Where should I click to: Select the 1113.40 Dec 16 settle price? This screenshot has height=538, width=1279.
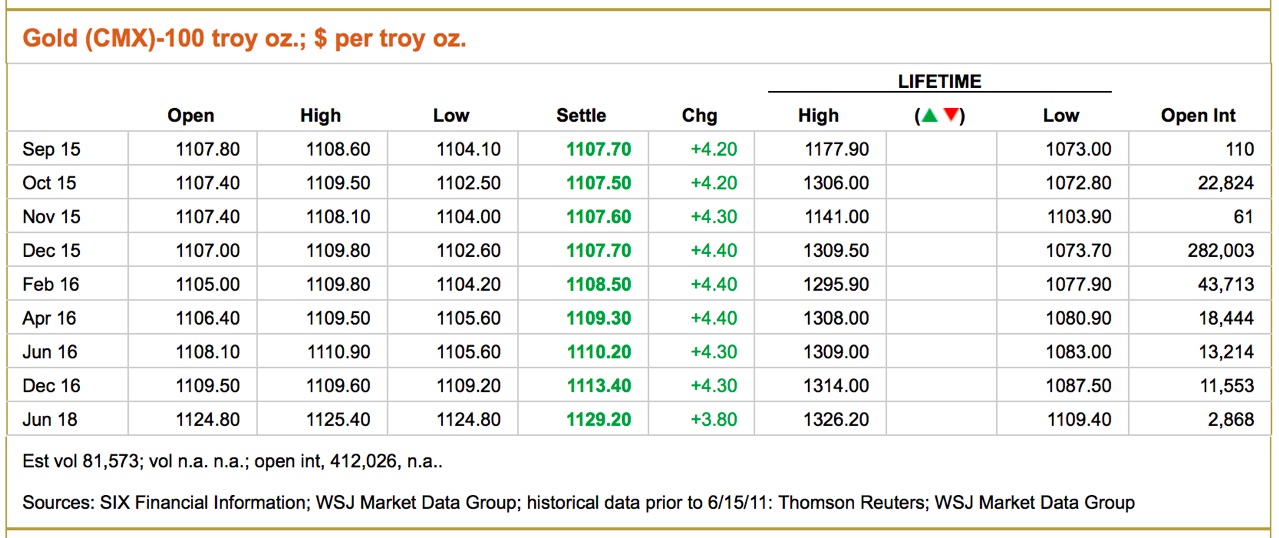pyautogui.click(x=598, y=386)
